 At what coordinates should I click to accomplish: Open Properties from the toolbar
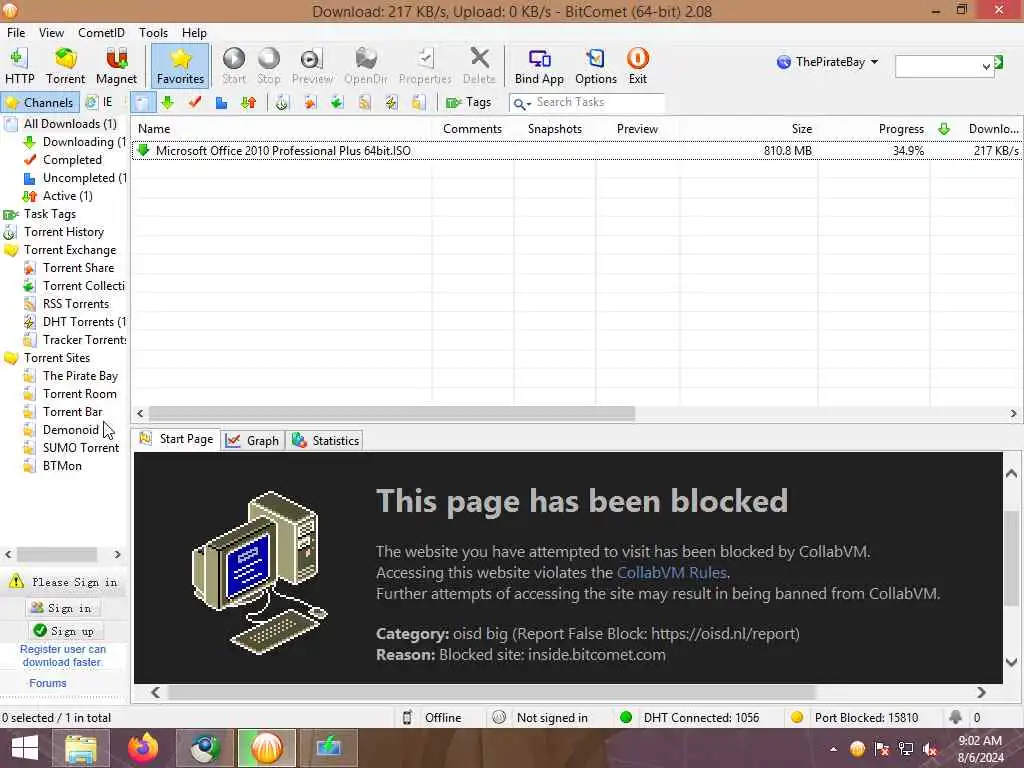click(425, 66)
